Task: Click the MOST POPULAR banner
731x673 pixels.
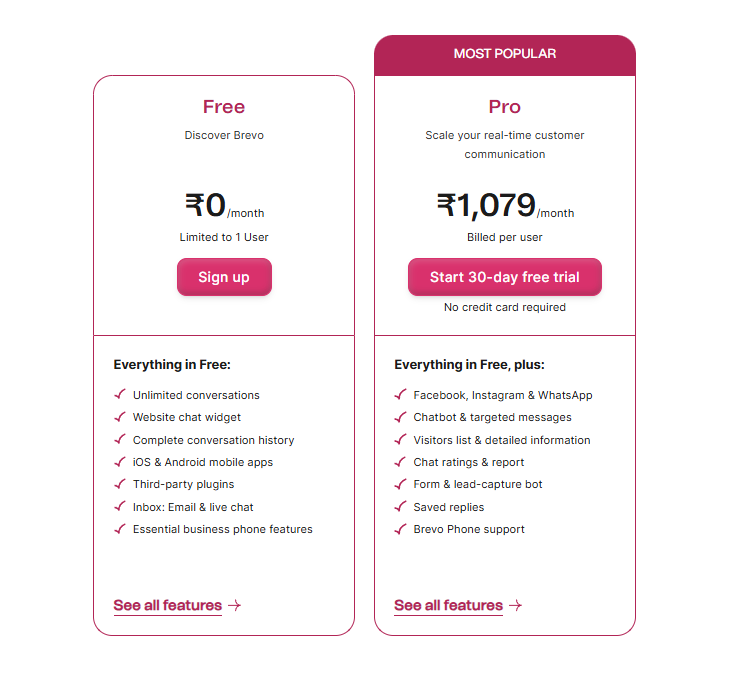Action: (505, 55)
